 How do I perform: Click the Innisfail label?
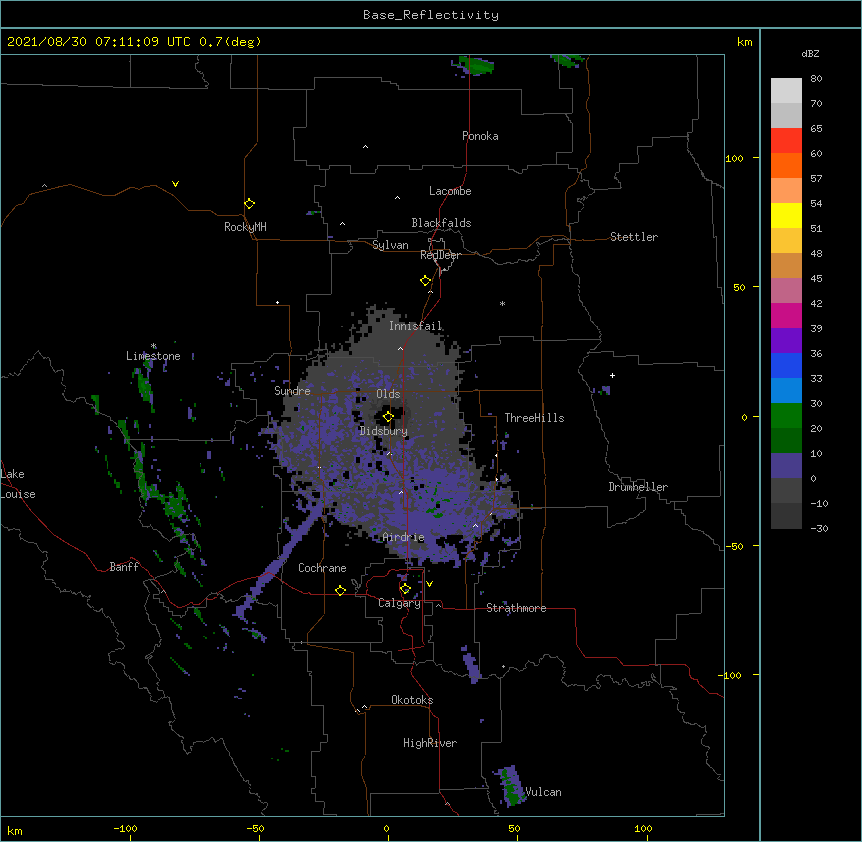click(416, 326)
